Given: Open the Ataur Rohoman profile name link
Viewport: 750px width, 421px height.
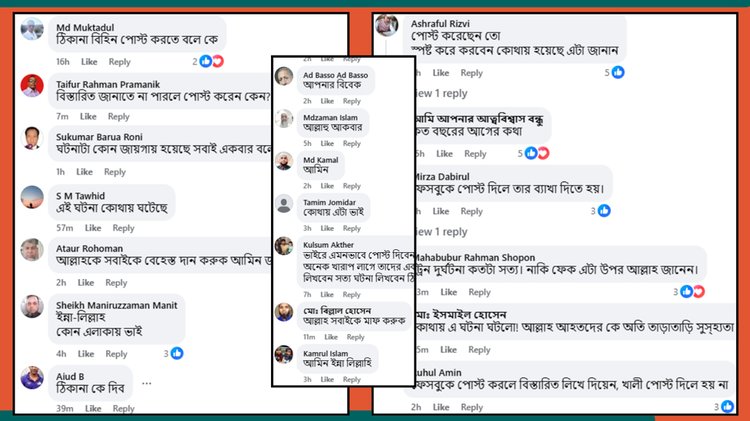Looking at the screenshot, I should 89,248.
